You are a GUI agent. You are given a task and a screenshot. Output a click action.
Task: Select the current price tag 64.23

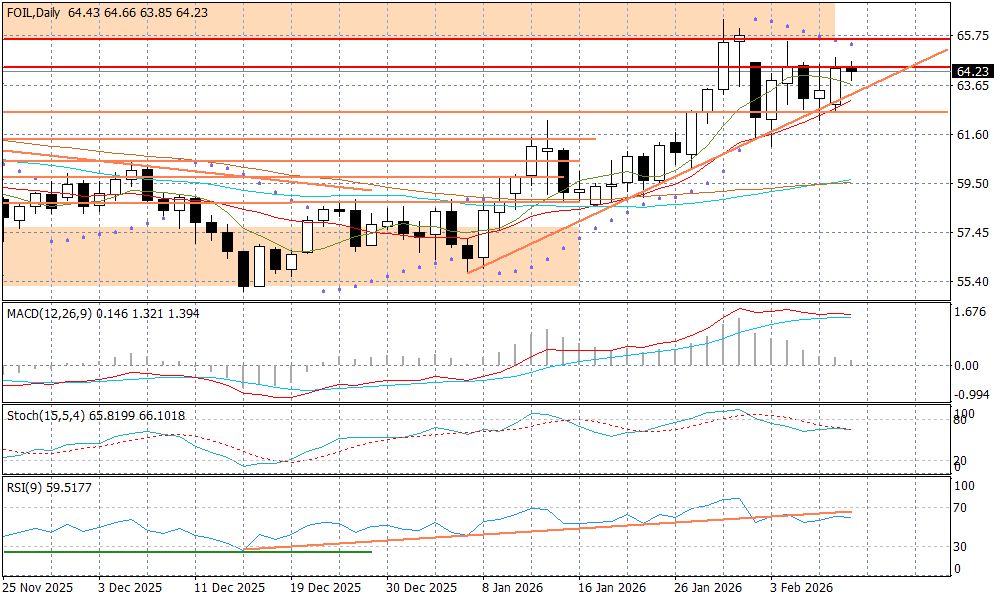pyautogui.click(x=972, y=72)
